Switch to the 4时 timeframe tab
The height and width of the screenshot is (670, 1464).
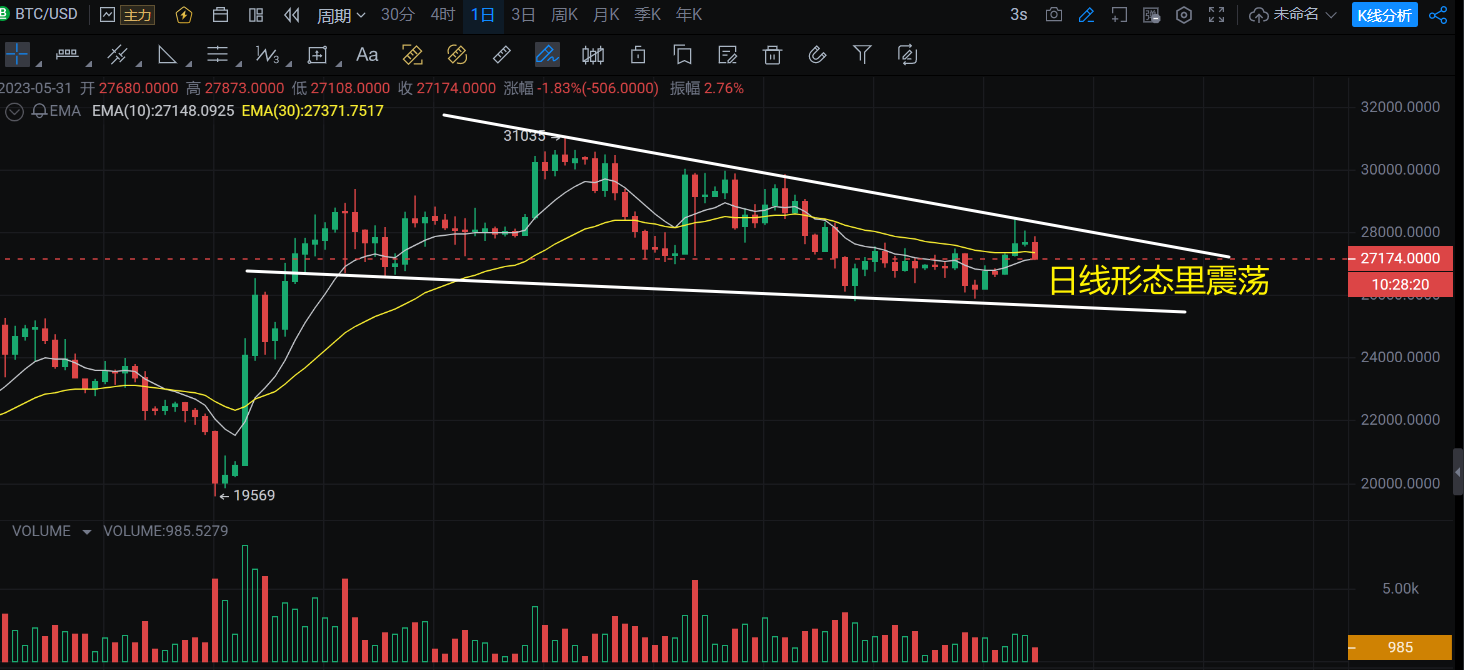click(442, 15)
